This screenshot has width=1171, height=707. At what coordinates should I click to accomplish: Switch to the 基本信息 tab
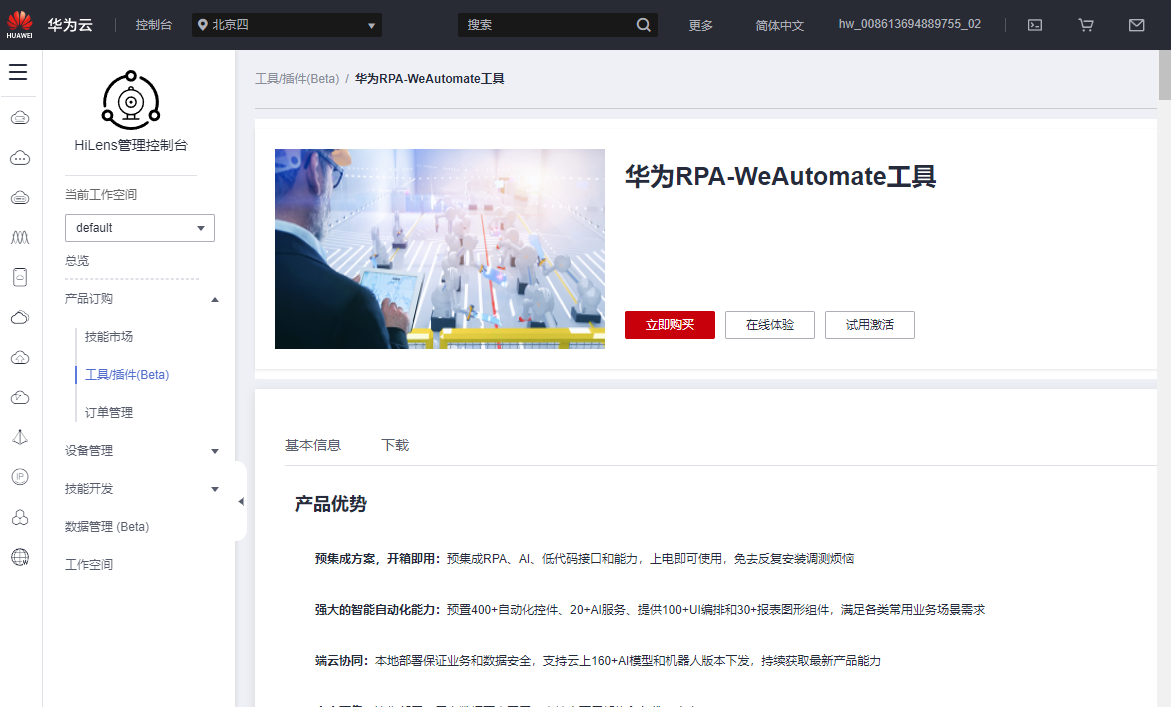point(313,445)
